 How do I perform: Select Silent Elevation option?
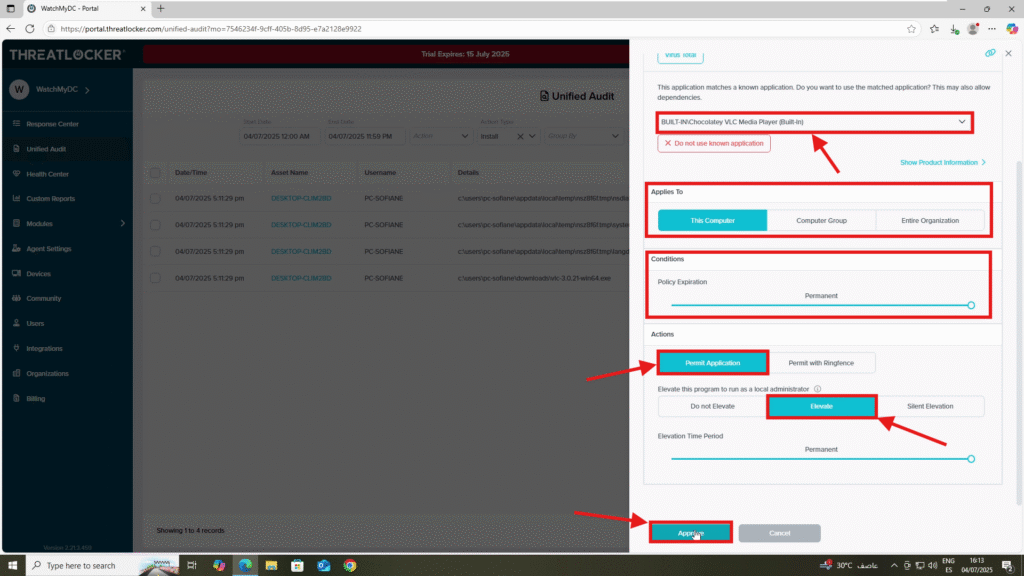click(930, 406)
